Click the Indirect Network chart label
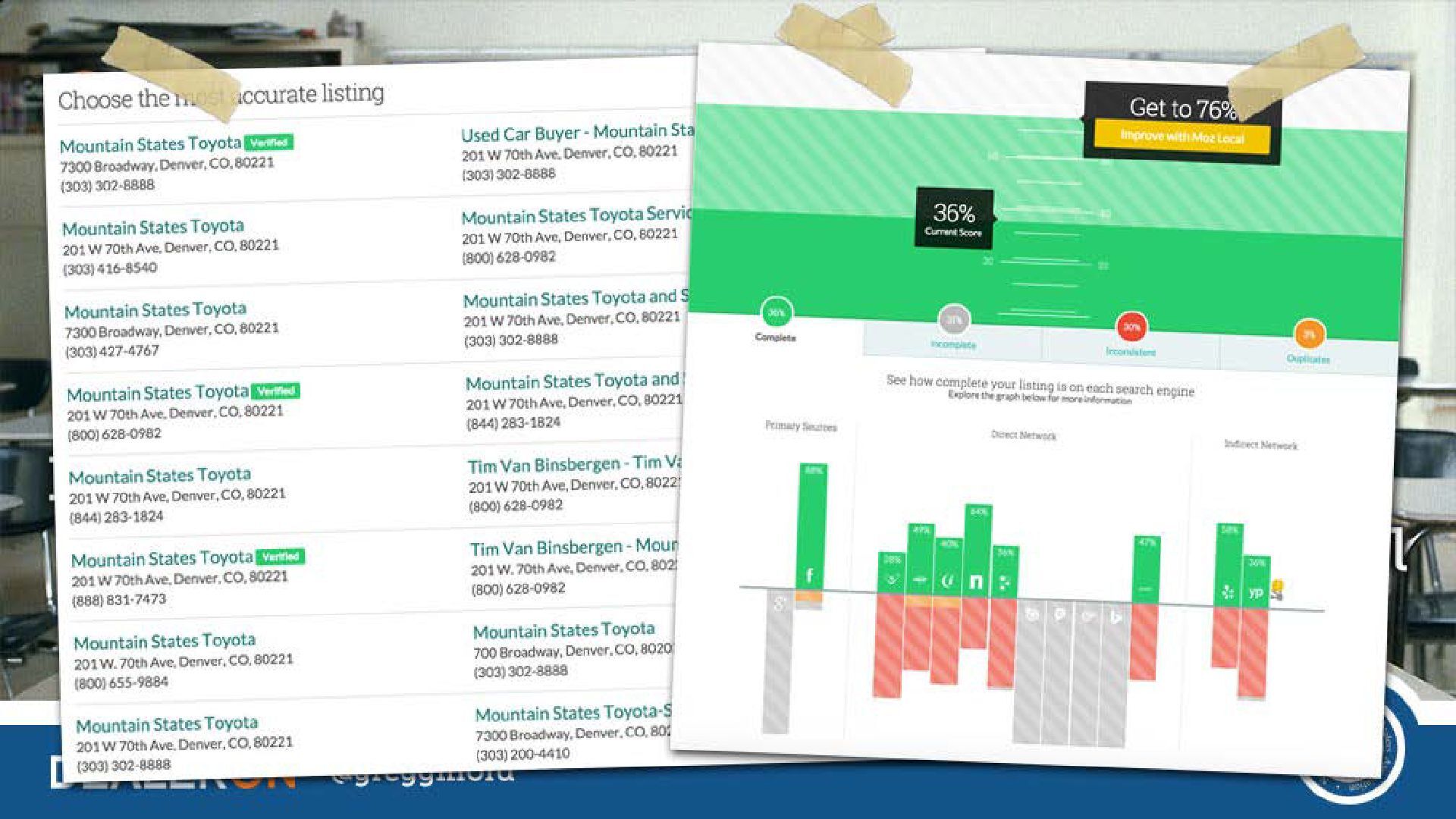The height and width of the screenshot is (819, 1456). [x=1260, y=444]
